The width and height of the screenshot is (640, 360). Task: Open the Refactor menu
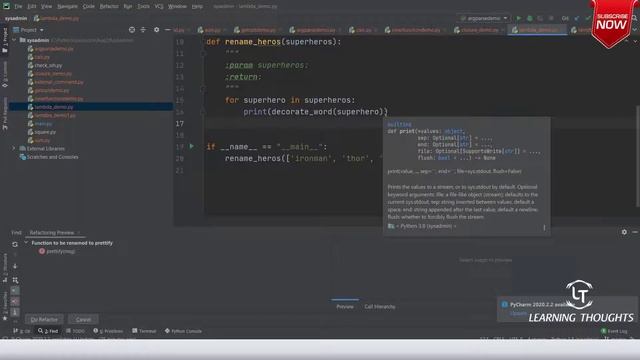[109, 7]
